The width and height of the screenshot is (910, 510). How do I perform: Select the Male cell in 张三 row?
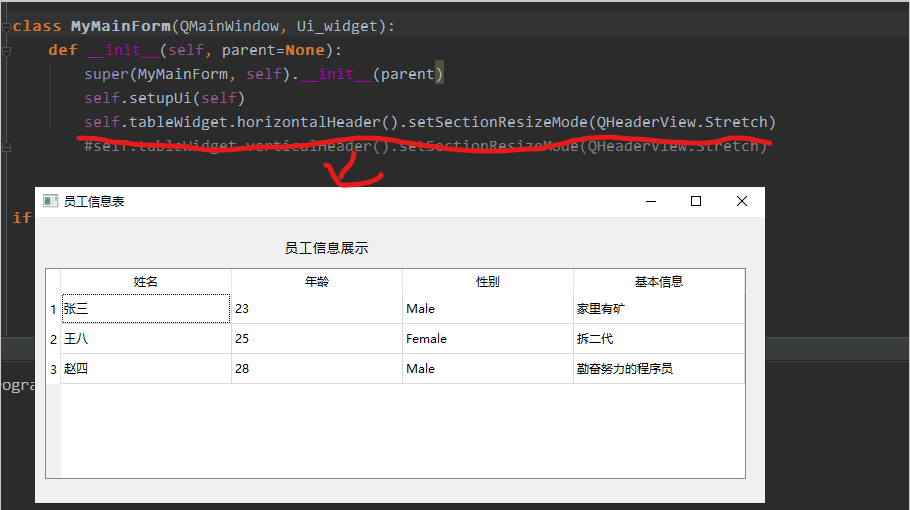click(488, 309)
